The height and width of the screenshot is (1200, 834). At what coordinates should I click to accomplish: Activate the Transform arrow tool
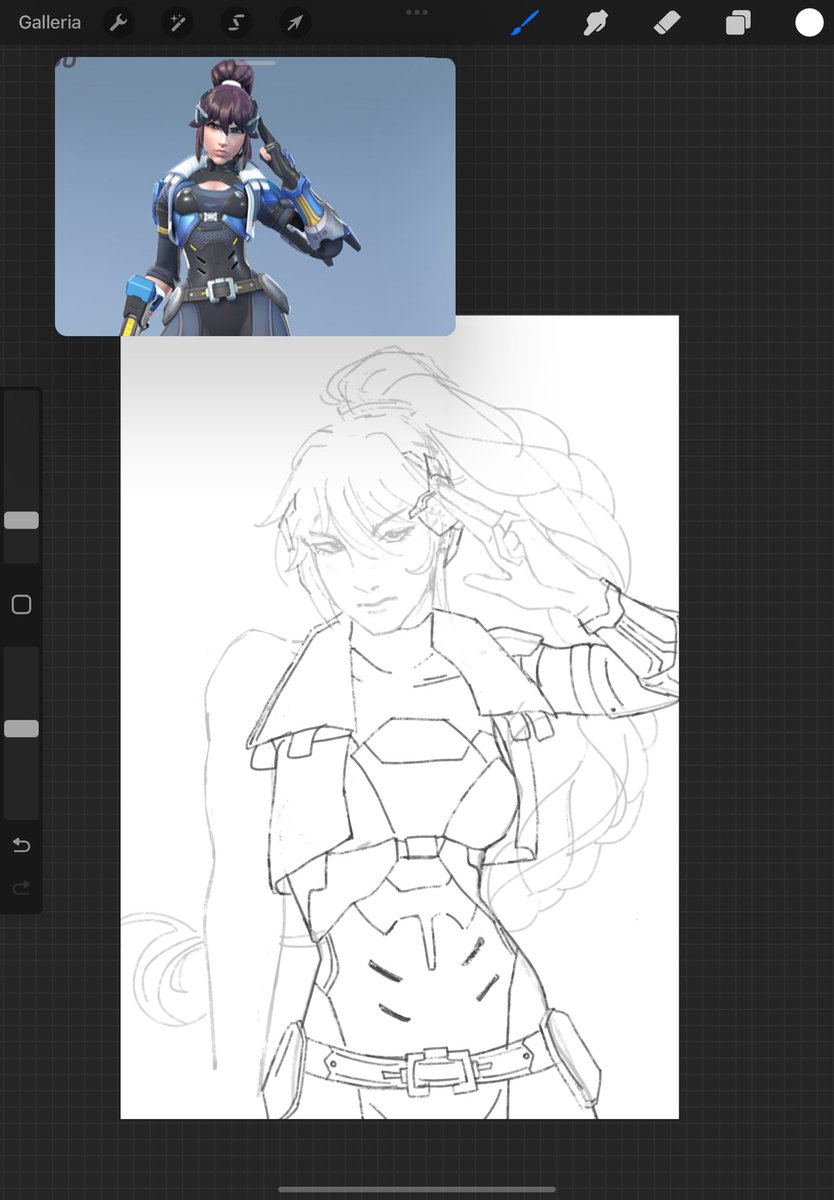click(295, 22)
